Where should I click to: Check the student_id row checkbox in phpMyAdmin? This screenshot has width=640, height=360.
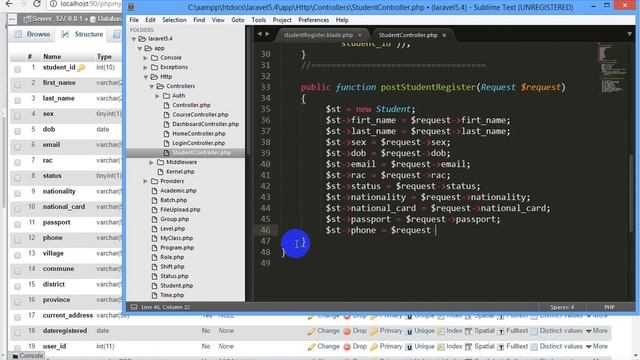pyautogui.click(x=18, y=69)
